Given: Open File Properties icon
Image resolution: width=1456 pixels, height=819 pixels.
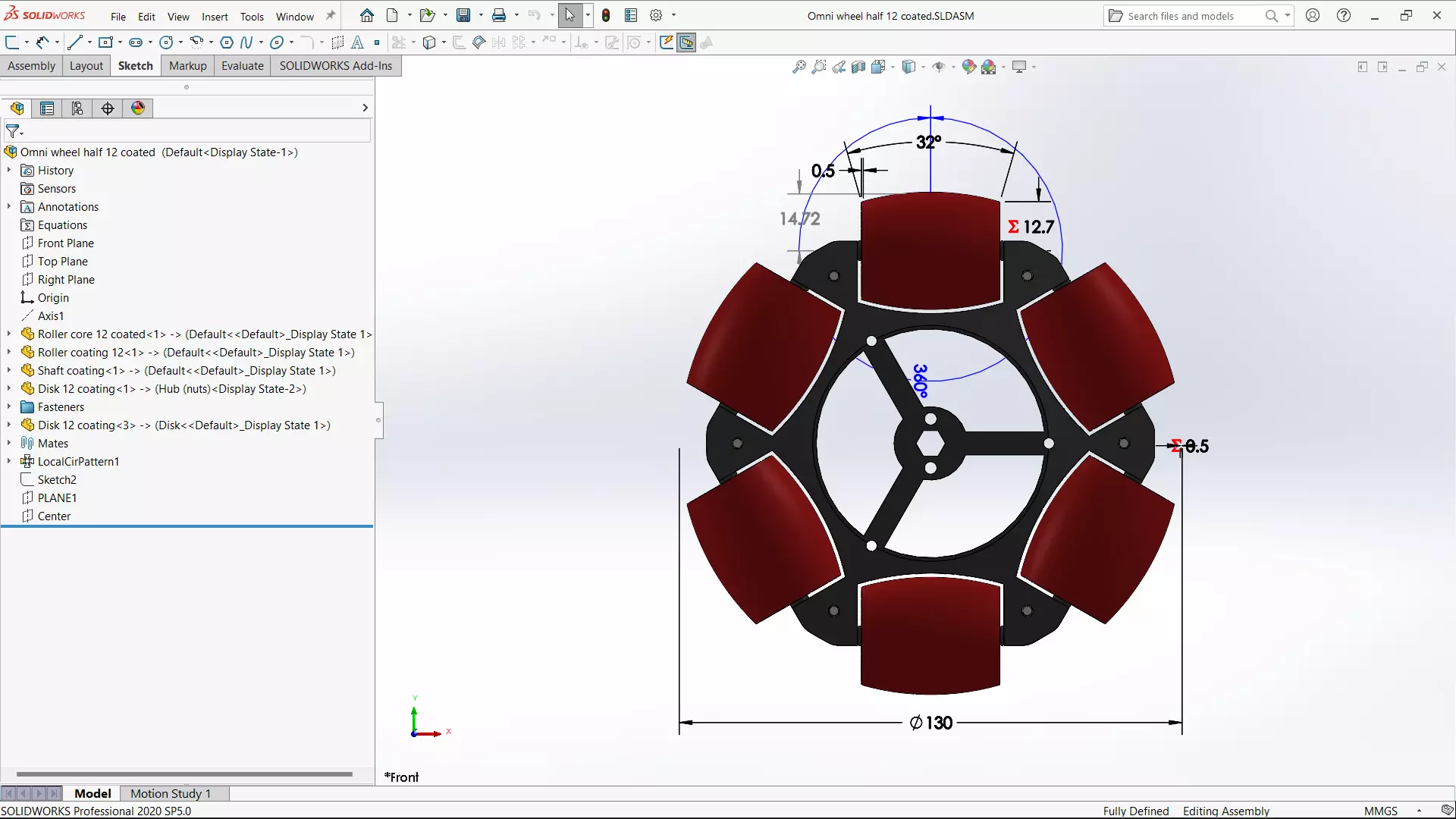Looking at the screenshot, I should pos(631,15).
